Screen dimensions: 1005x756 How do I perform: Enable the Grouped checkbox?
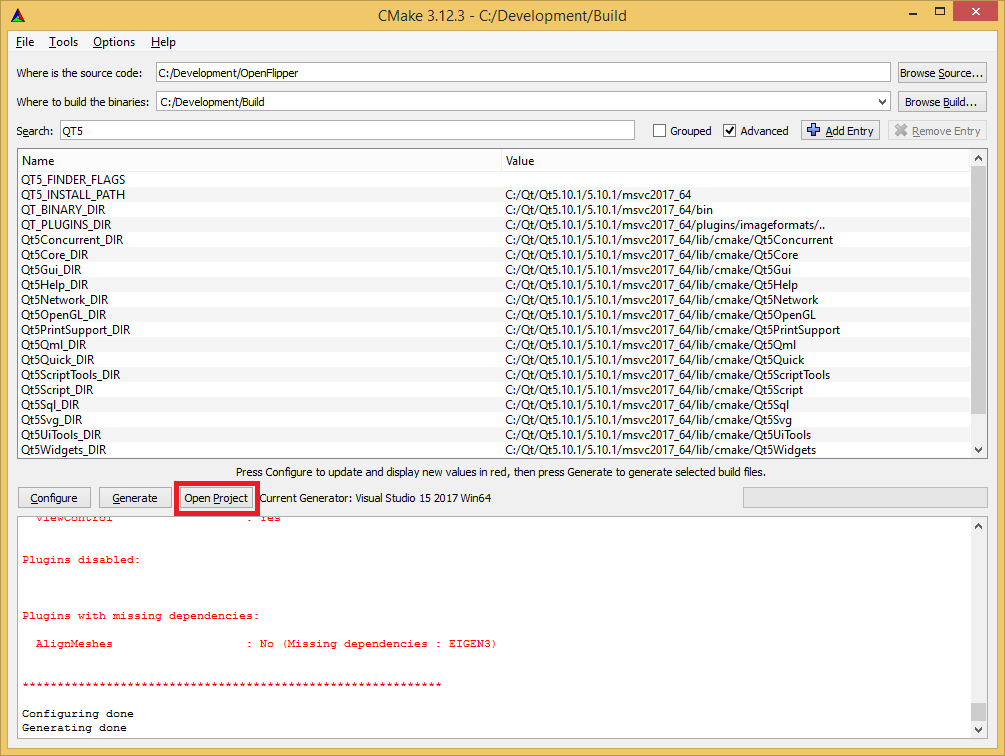(658, 130)
